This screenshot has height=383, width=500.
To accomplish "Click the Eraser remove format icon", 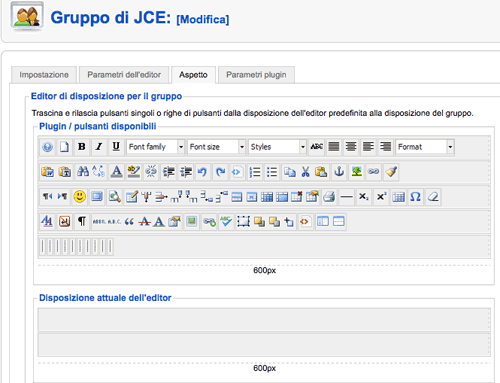I will pos(433,197).
